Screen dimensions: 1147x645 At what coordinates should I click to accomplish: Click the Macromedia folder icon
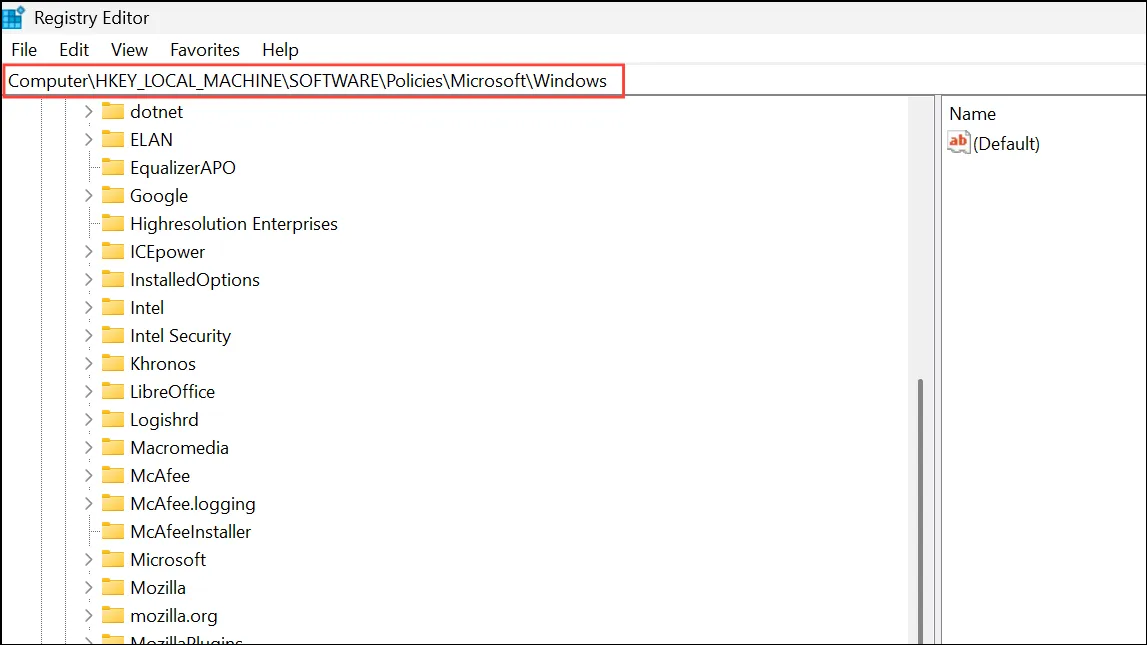113,447
